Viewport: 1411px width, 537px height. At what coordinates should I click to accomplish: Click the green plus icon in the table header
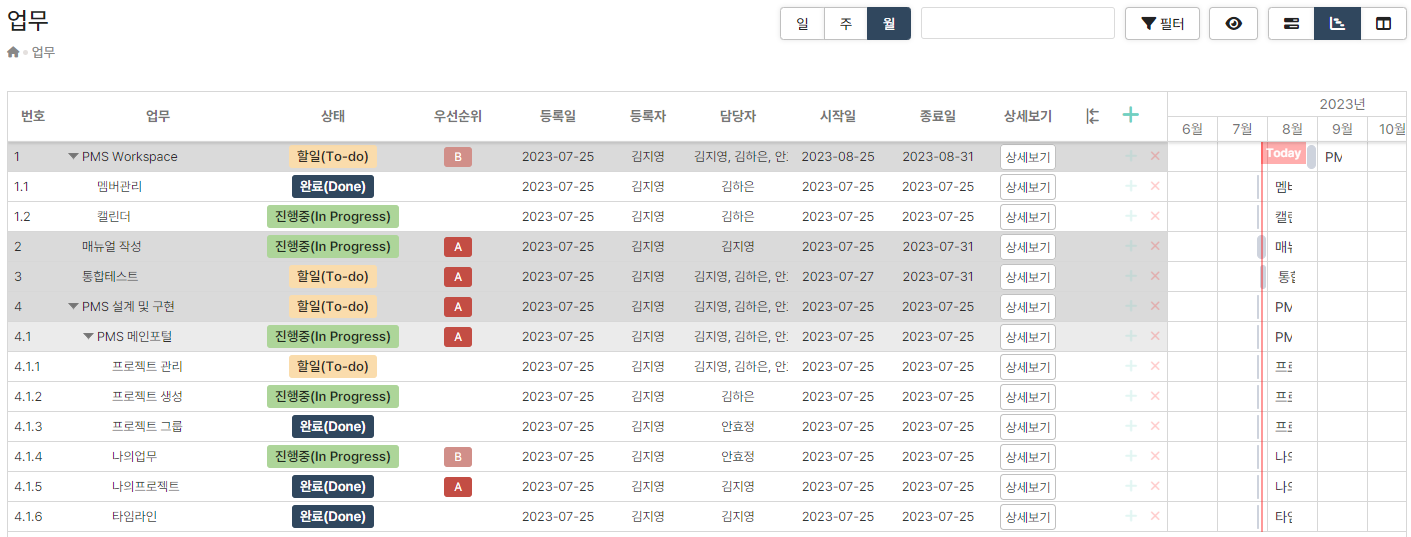pos(1130,116)
